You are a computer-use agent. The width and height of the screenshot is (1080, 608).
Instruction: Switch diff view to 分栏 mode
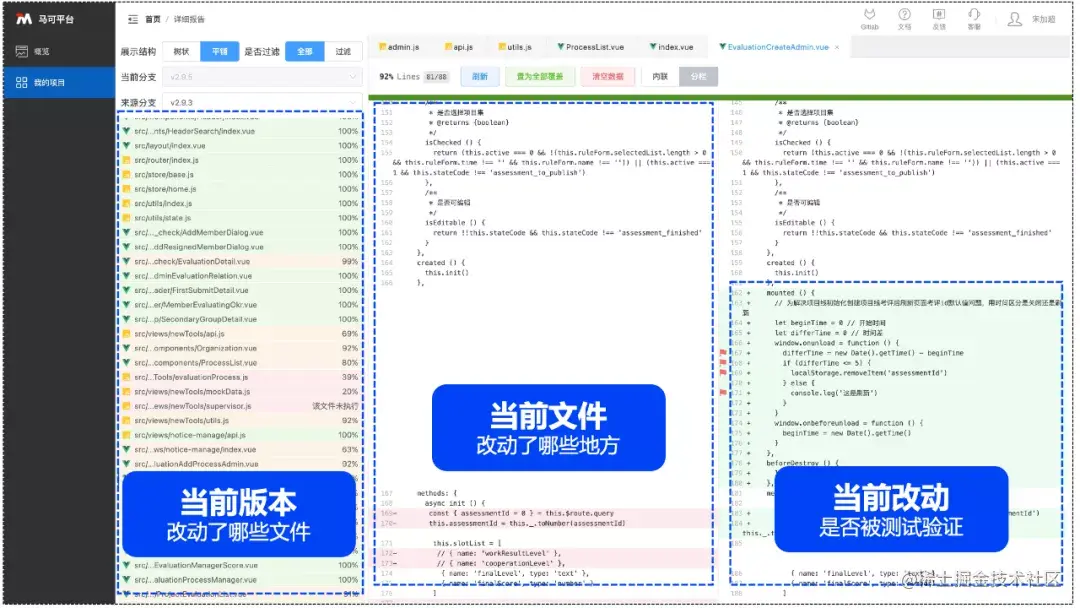(x=700, y=76)
